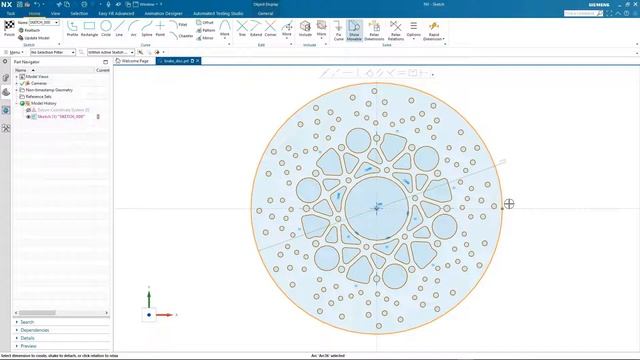640x360 pixels.
Task: Select the Circle sketch tool
Action: pyautogui.click(x=106, y=29)
